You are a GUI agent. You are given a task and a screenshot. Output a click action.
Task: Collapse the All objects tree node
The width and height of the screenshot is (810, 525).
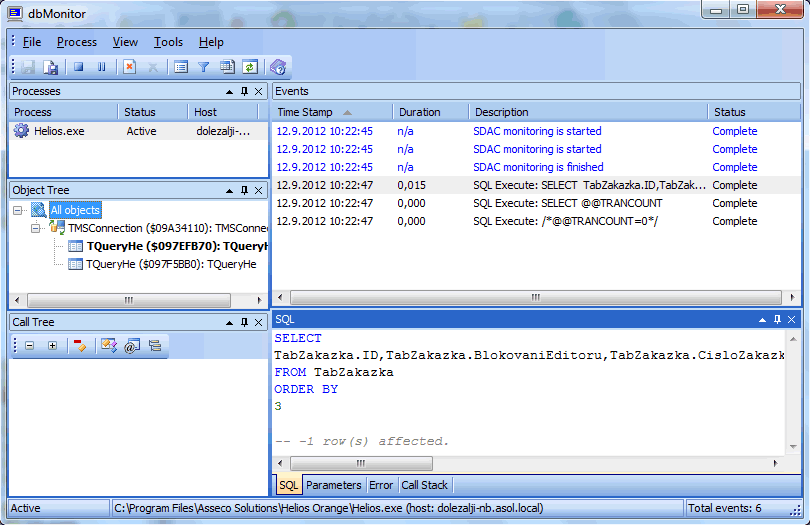point(20,210)
